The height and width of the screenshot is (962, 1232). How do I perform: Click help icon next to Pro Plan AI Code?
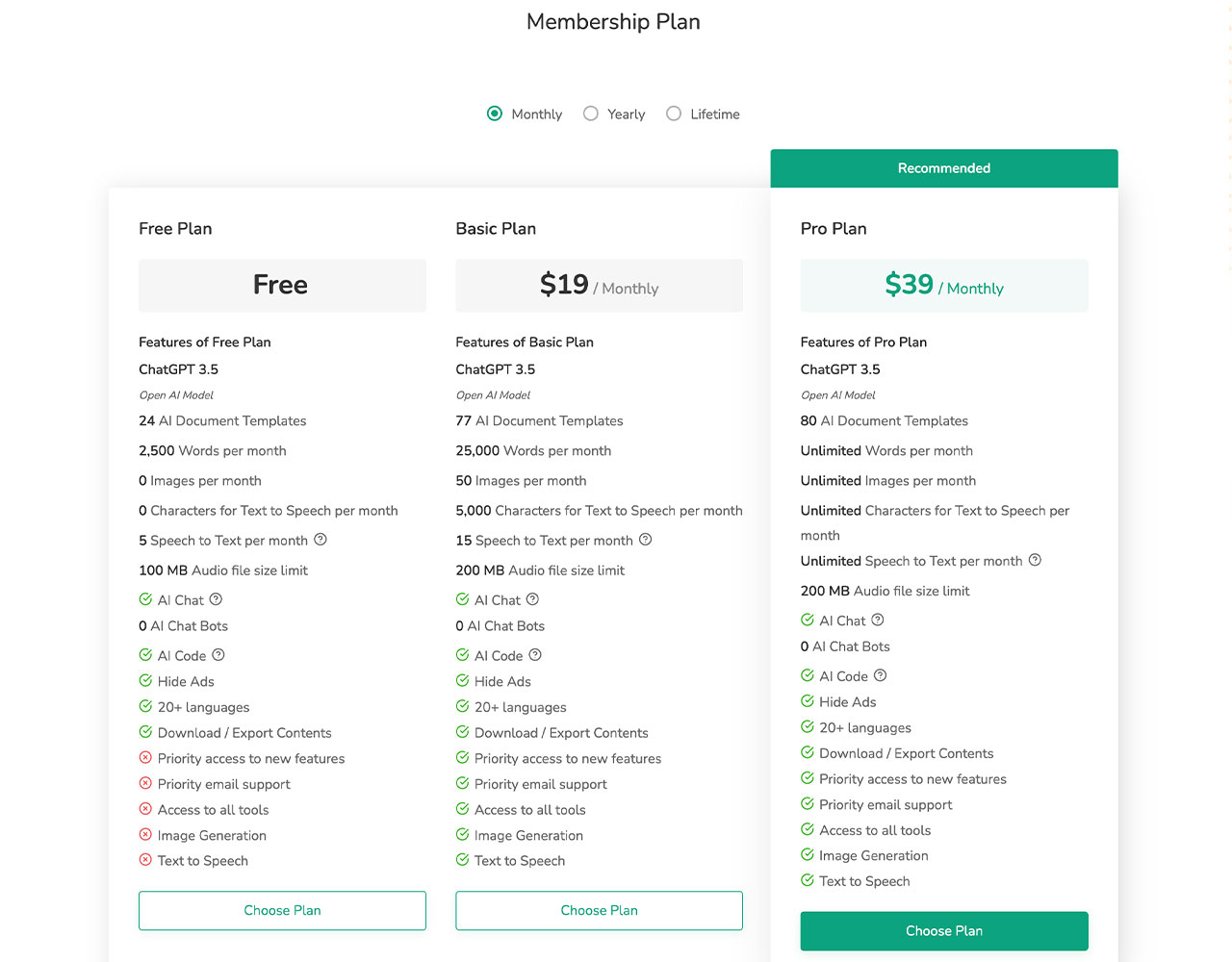pyautogui.click(x=880, y=675)
